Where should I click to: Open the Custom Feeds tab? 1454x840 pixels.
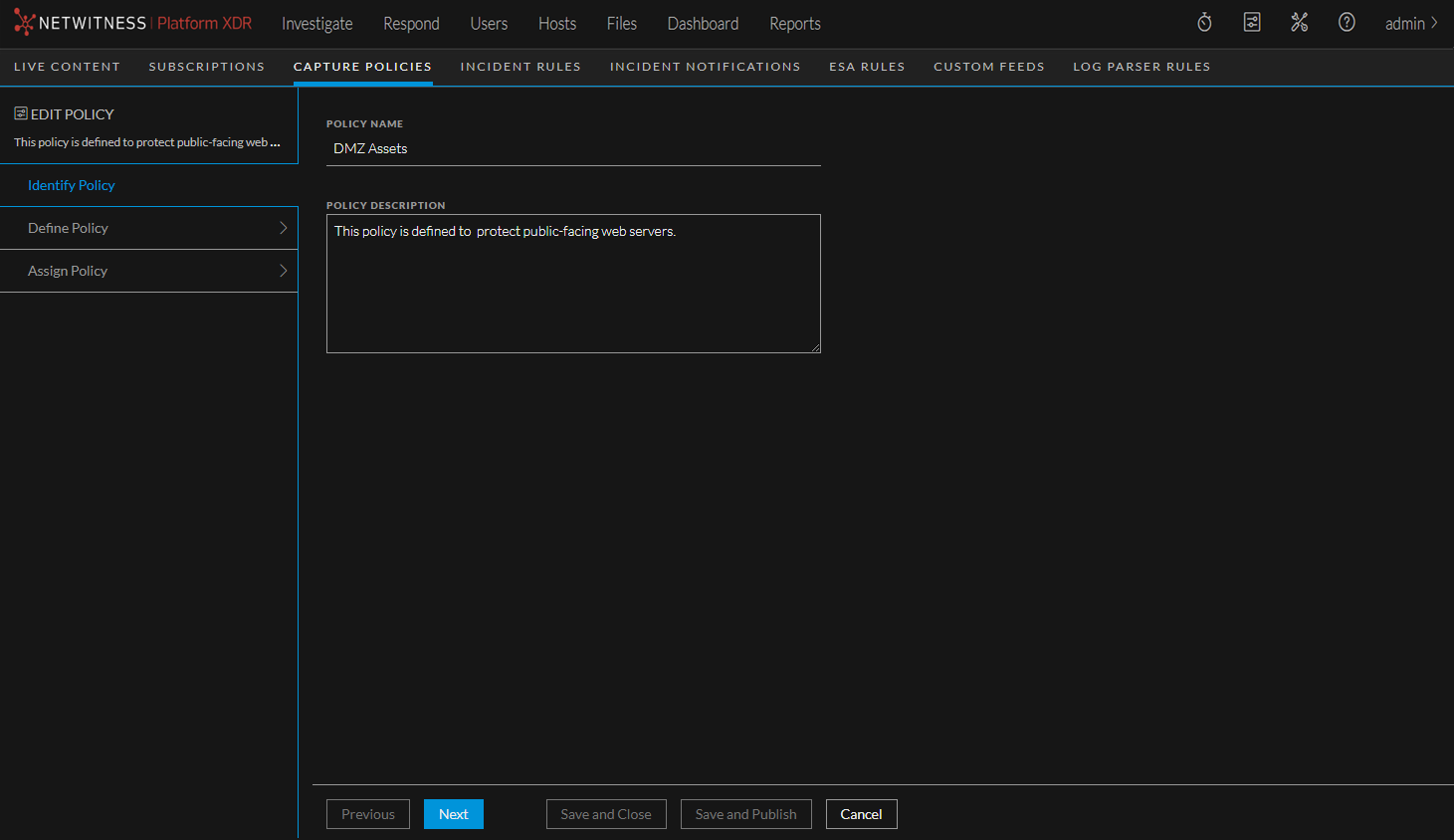point(988,67)
